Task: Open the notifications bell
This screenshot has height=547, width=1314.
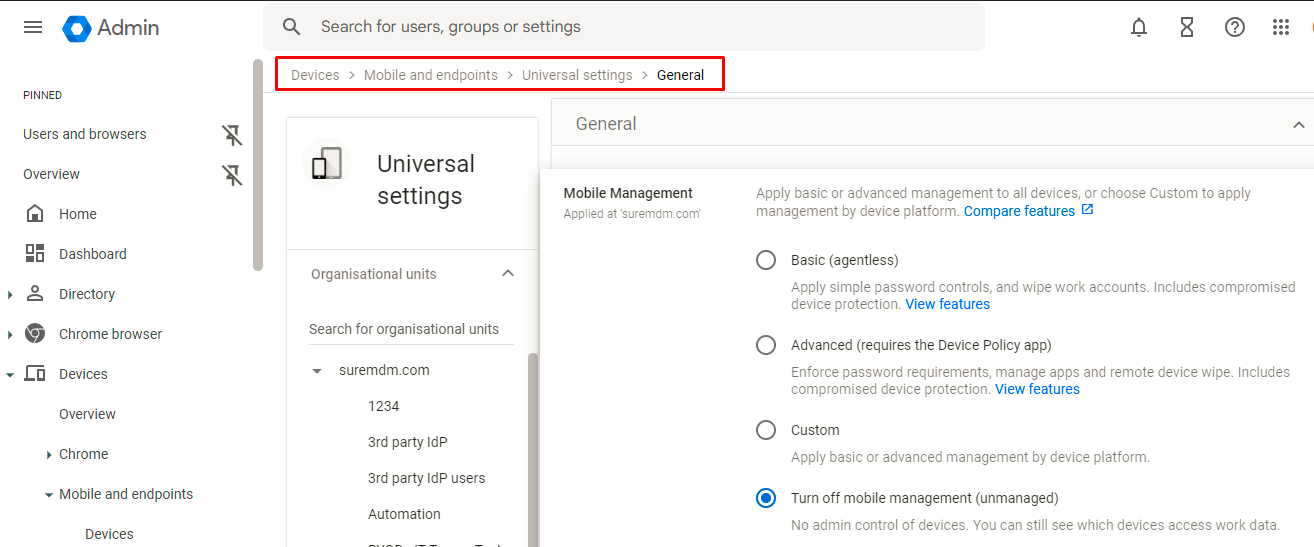Action: point(1139,27)
